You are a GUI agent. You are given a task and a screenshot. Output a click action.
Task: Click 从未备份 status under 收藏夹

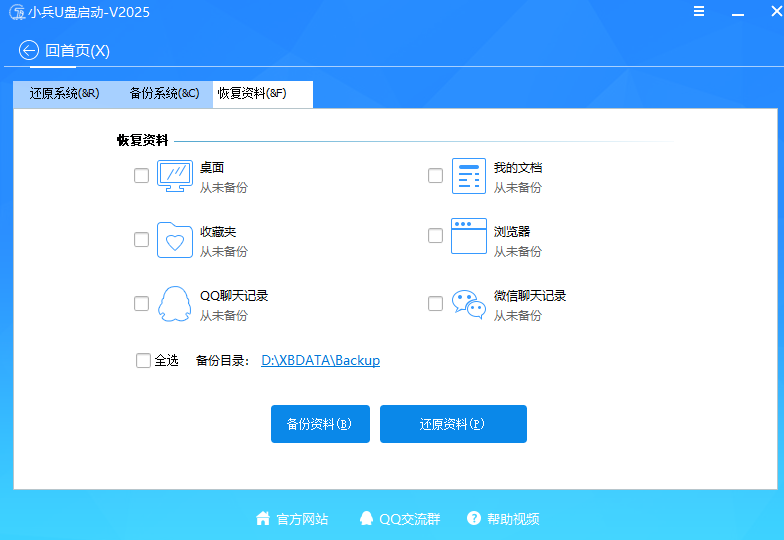click(x=224, y=252)
